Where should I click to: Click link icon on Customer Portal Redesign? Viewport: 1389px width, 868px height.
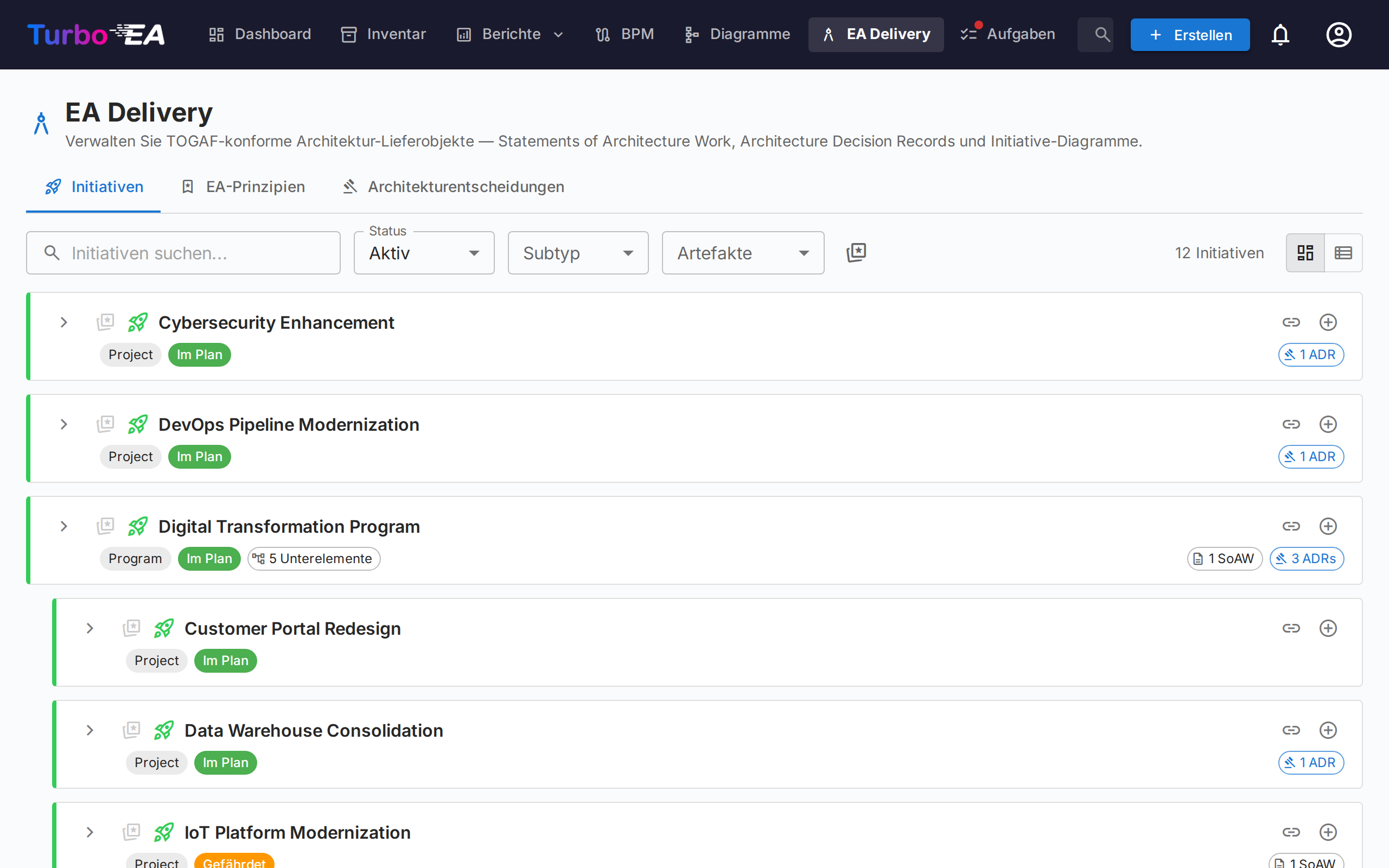(1291, 628)
